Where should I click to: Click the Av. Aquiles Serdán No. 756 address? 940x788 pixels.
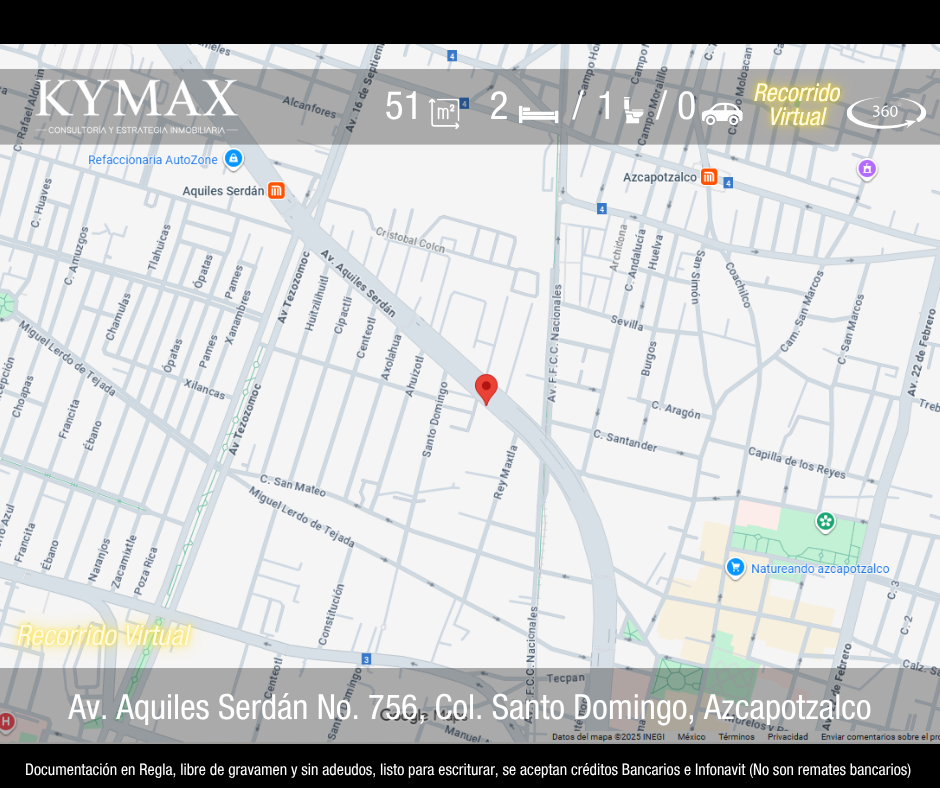[469, 708]
